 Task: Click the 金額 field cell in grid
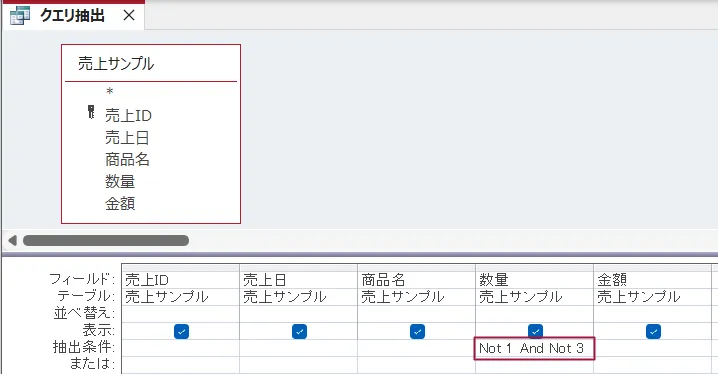coord(653,280)
